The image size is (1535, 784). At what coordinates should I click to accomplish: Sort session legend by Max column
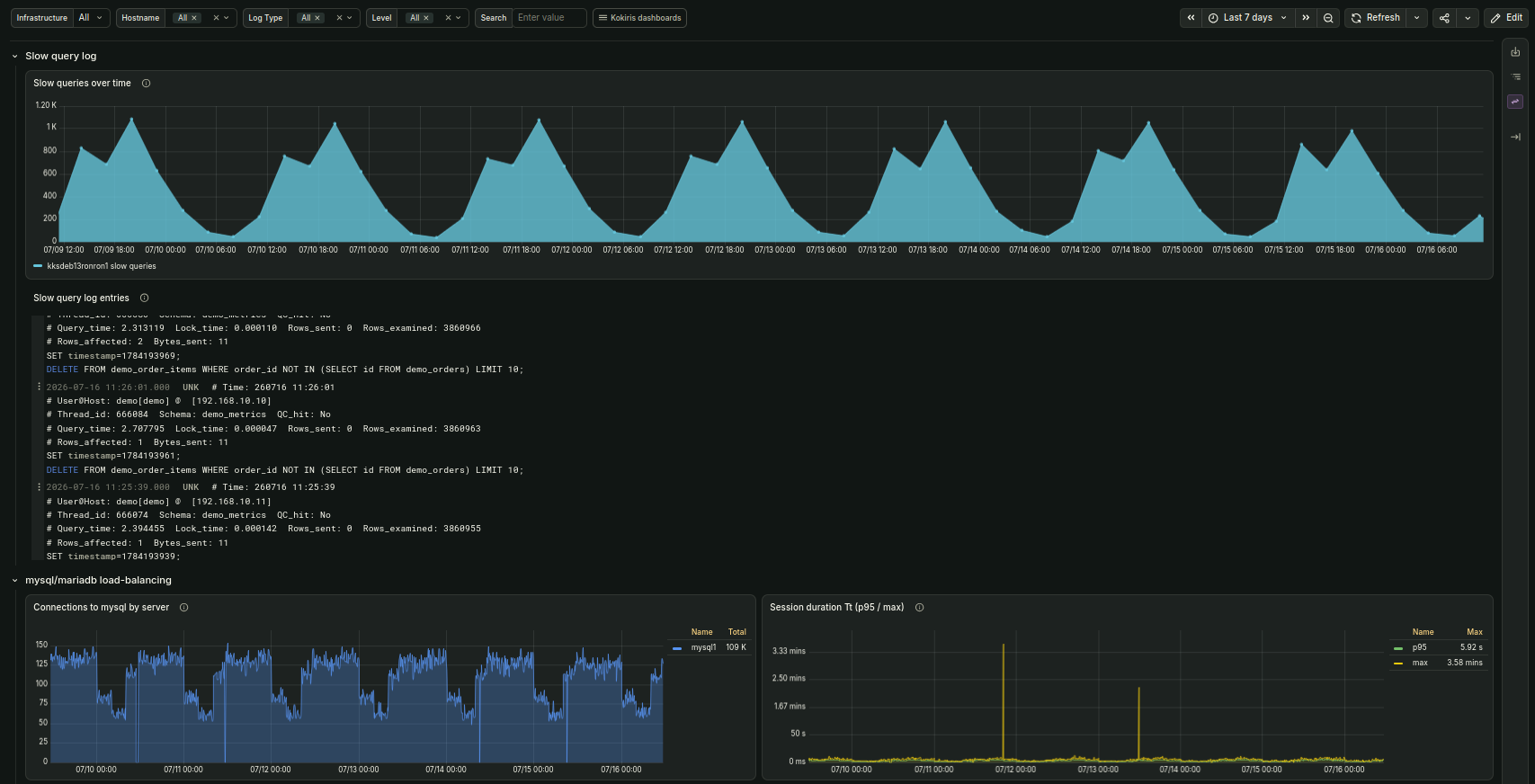click(x=1475, y=632)
